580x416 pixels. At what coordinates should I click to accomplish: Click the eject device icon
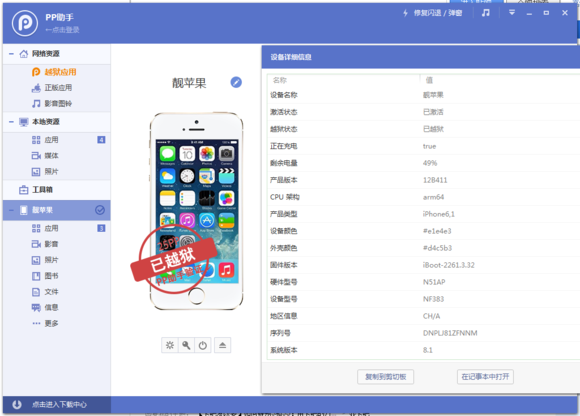[222, 345]
